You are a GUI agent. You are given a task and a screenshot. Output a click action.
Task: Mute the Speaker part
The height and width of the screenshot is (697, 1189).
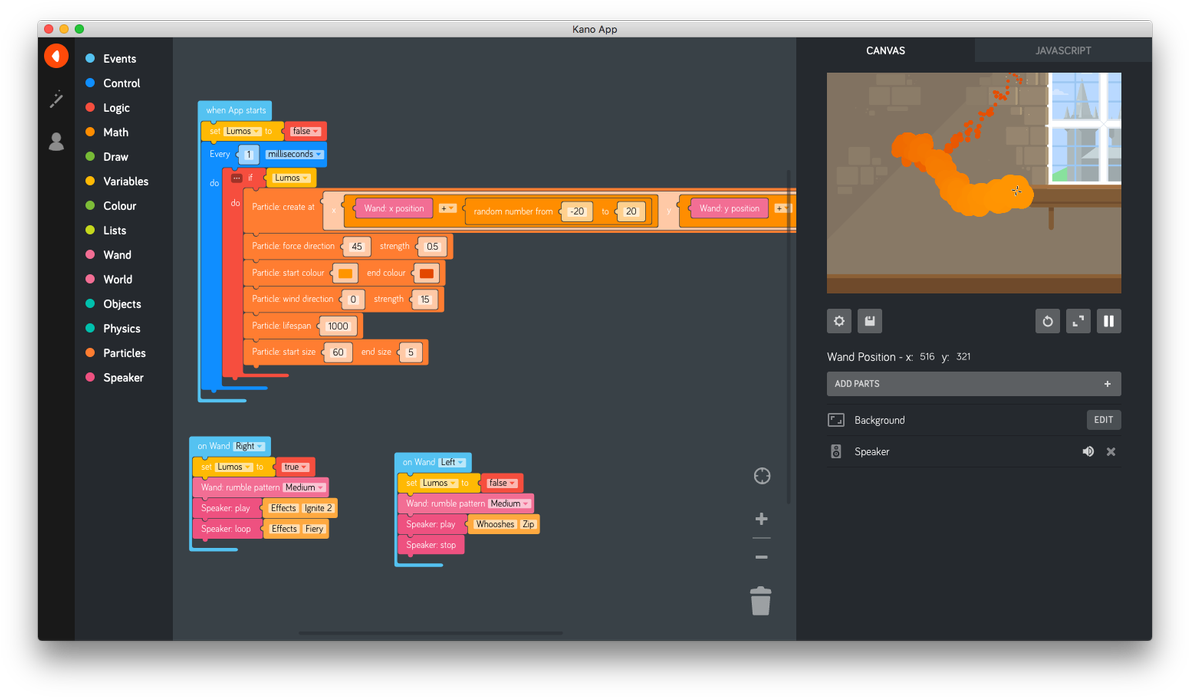1088,452
